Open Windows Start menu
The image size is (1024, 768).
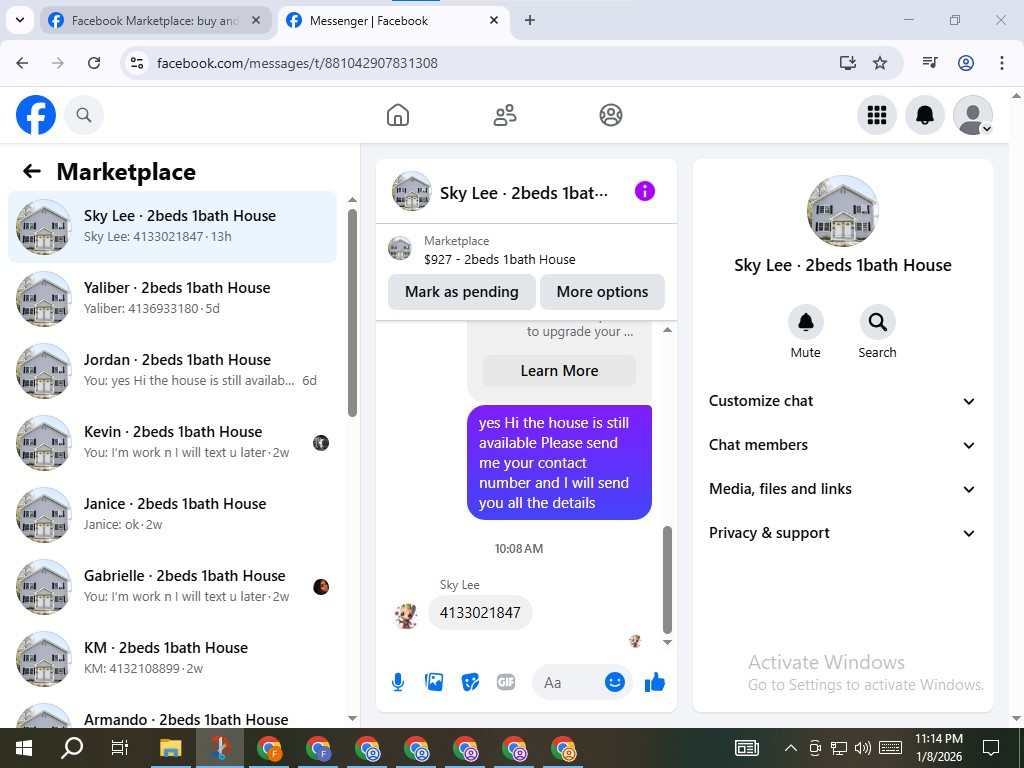(x=24, y=748)
